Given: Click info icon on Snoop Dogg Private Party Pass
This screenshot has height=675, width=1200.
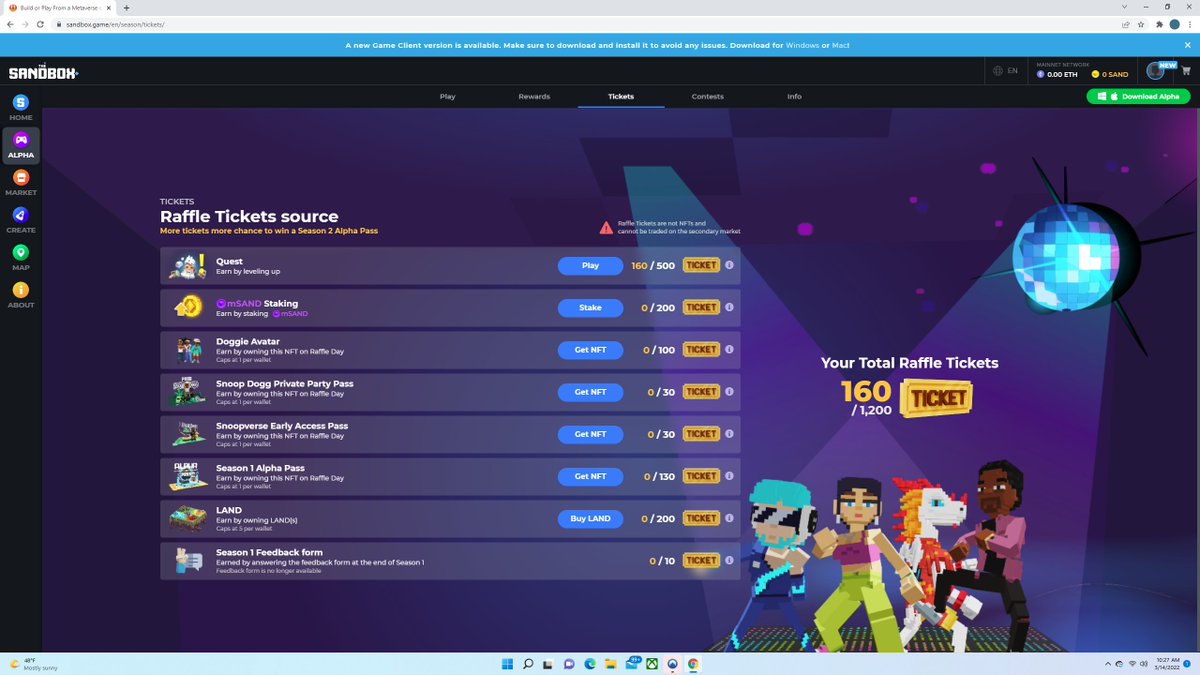Looking at the screenshot, I should (x=729, y=391).
